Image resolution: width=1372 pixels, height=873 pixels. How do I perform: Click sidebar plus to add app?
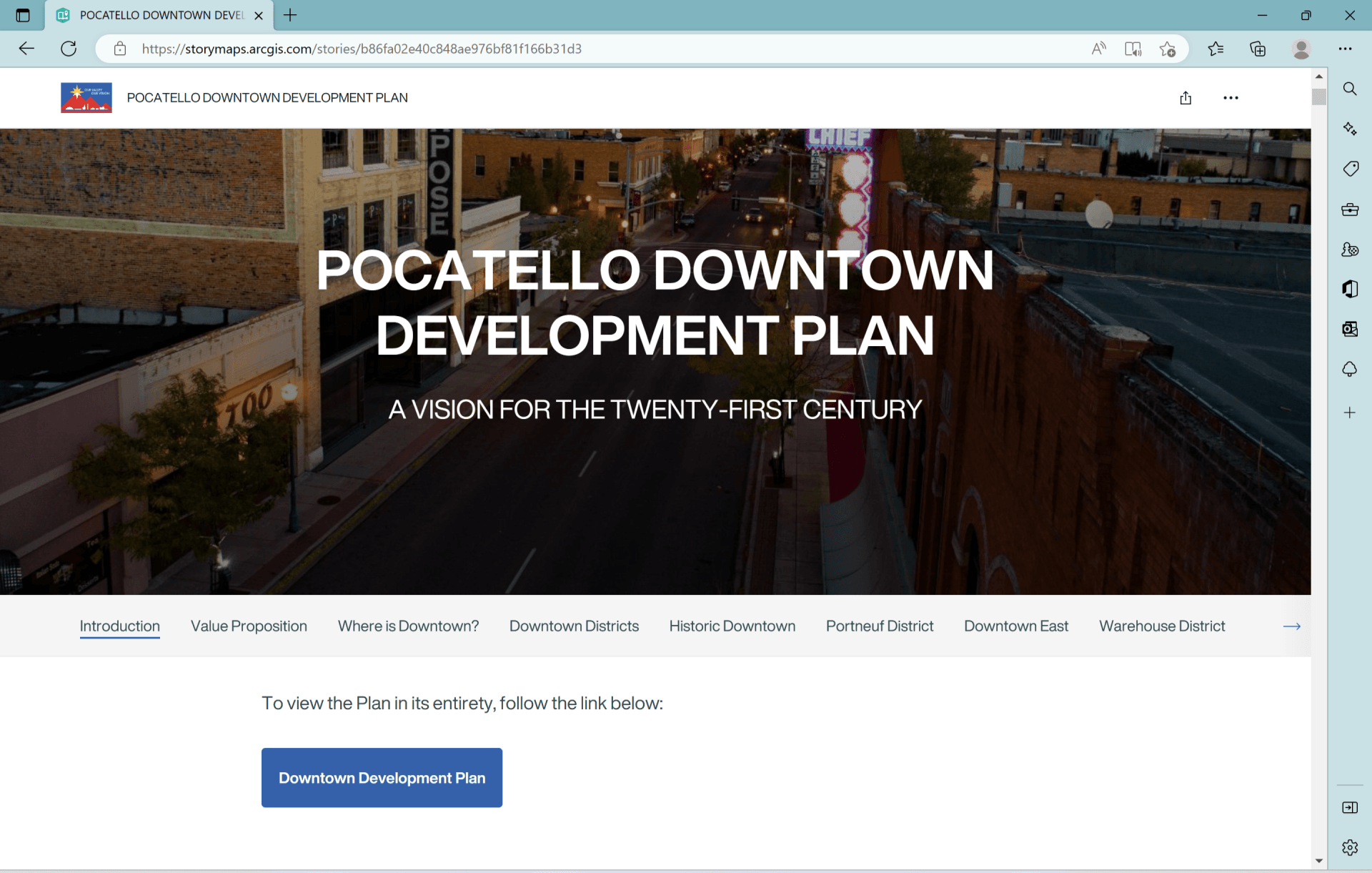pos(1349,413)
